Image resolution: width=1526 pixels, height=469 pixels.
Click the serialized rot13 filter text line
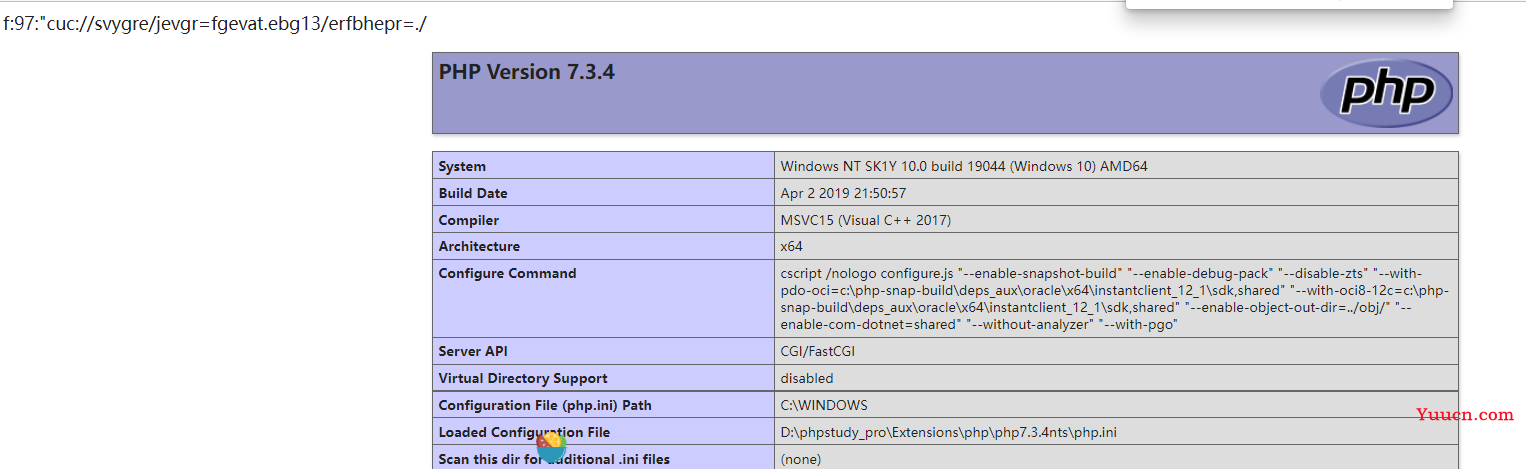(215, 23)
